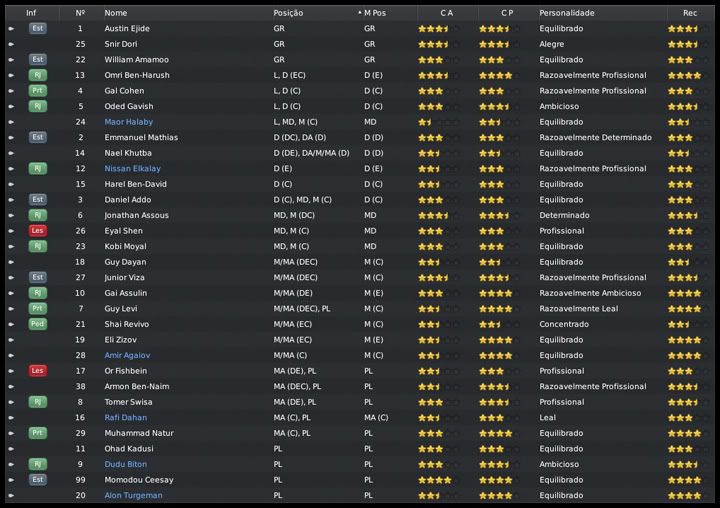Image resolution: width=720 pixels, height=508 pixels.
Task: Click the Est status badge beside Austin Ejide
Action: pyautogui.click(x=37, y=29)
